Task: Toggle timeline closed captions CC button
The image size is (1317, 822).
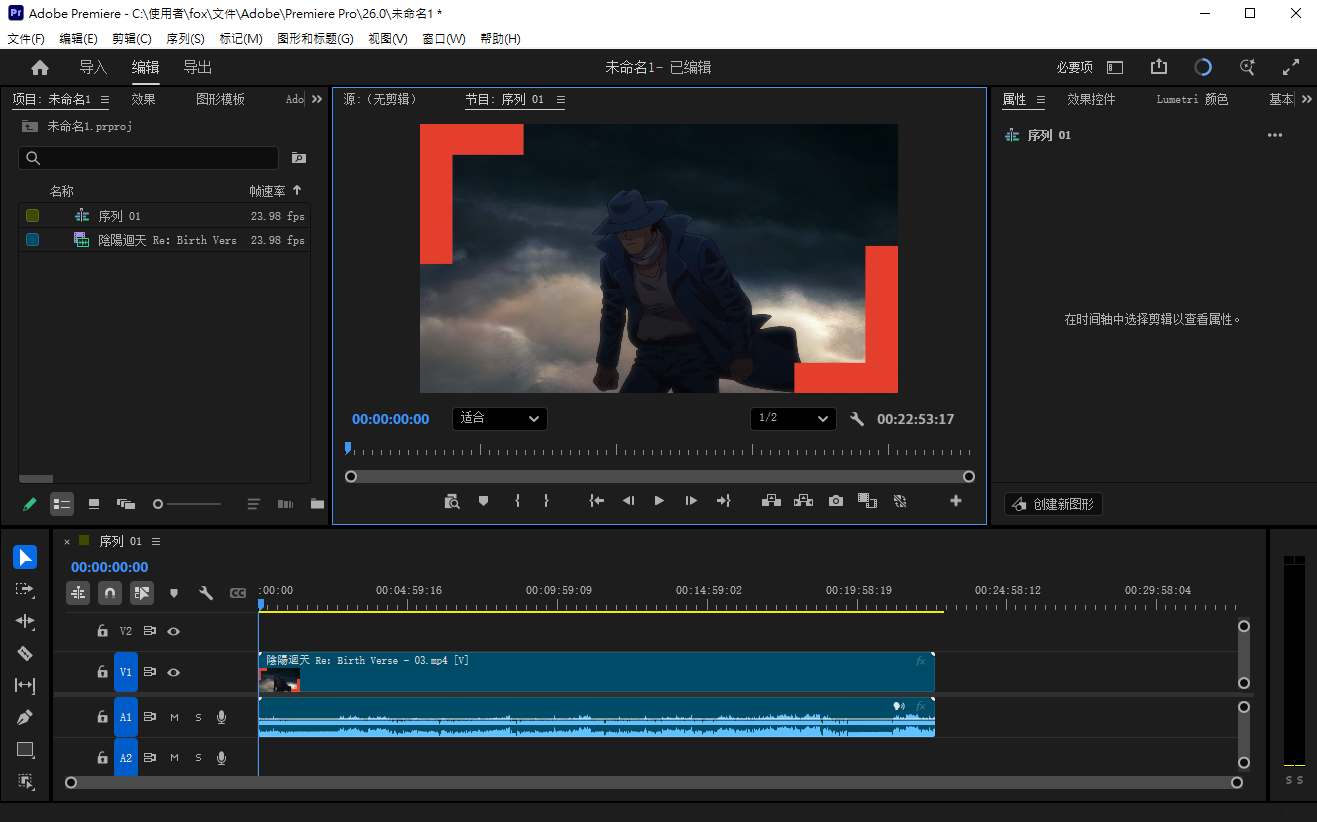Action: (x=238, y=593)
